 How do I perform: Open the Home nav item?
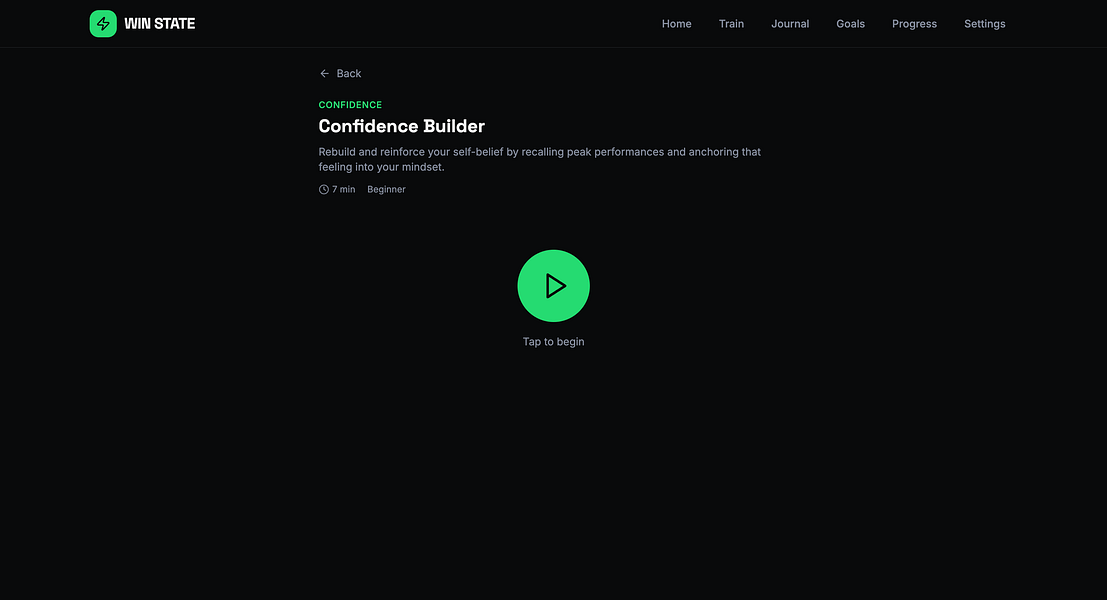(676, 23)
